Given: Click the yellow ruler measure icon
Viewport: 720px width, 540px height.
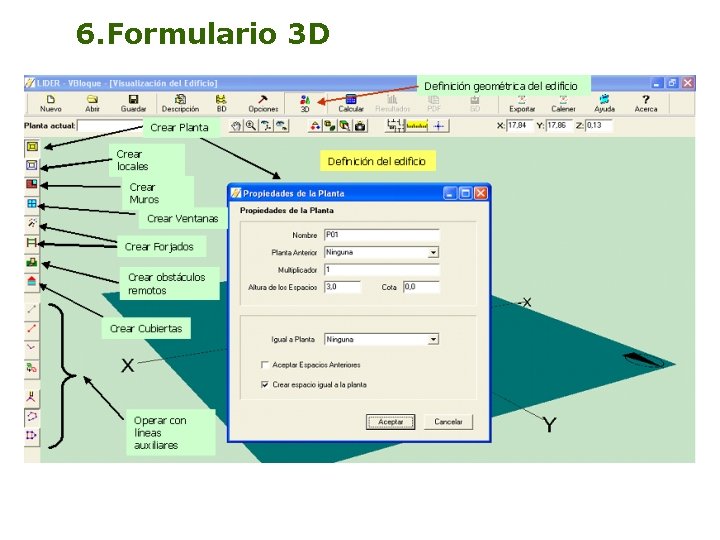Looking at the screenshot, I should point(417,125).
